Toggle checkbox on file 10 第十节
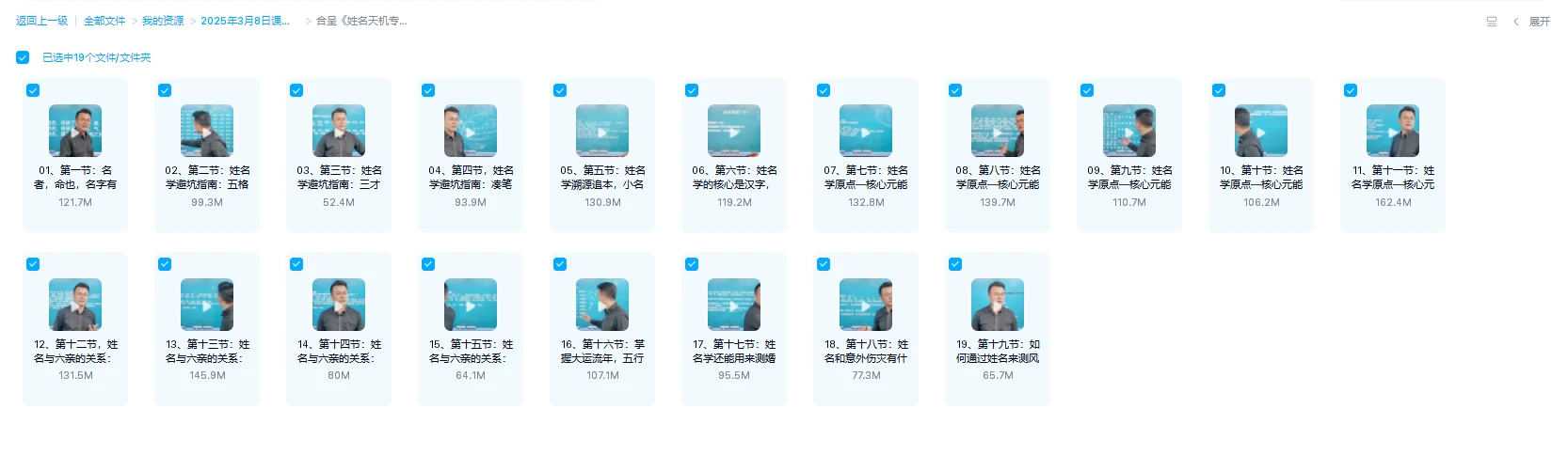1568x456 pixels. pyautogui.click(x=1219, y=90)
